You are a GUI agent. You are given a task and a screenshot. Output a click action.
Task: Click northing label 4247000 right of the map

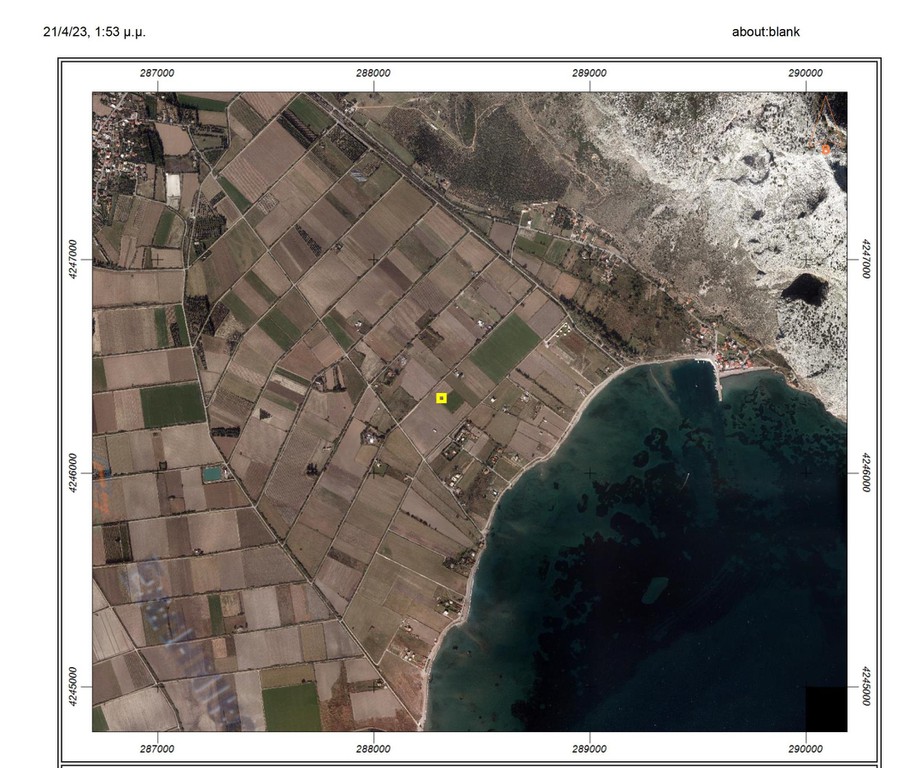click(x=866, y=259)
